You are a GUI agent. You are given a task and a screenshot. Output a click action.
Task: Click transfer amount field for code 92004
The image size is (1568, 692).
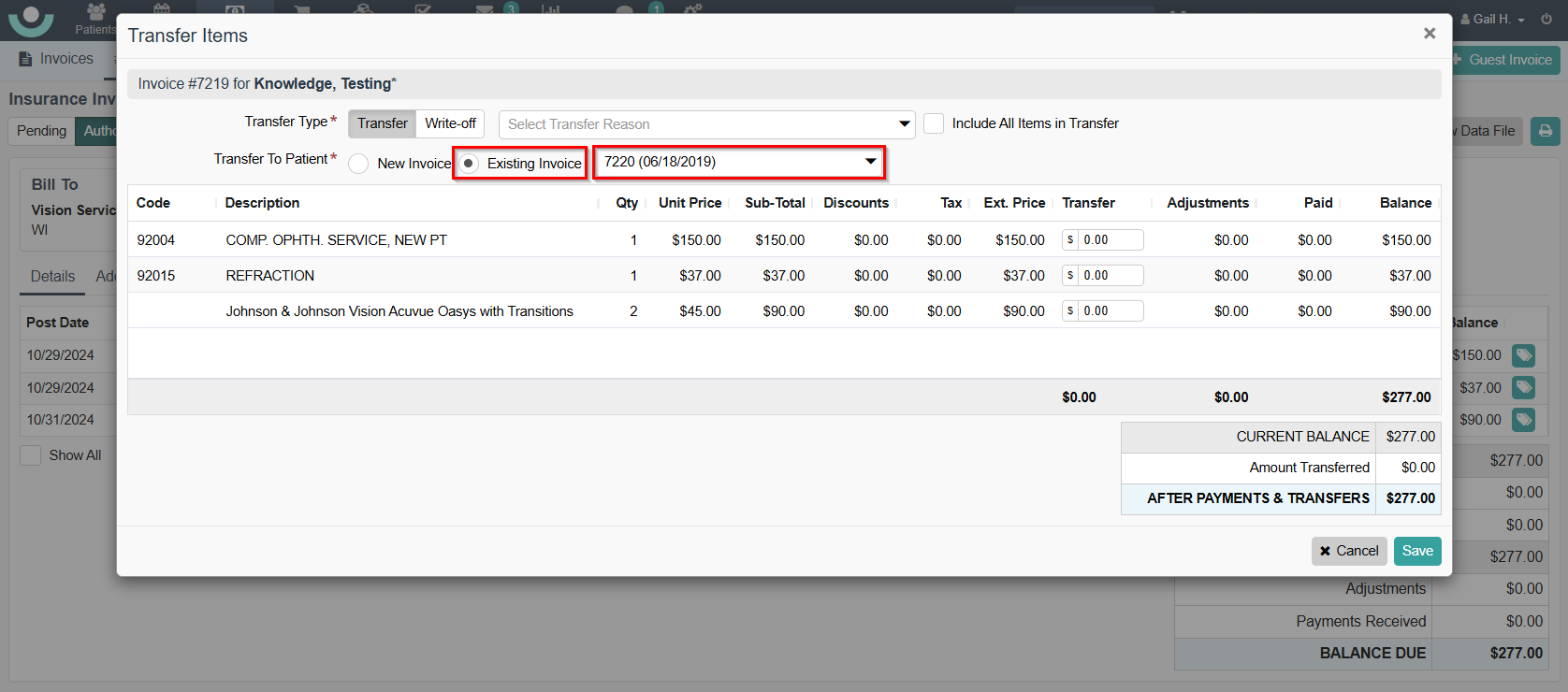click(x=1110, y=240)
